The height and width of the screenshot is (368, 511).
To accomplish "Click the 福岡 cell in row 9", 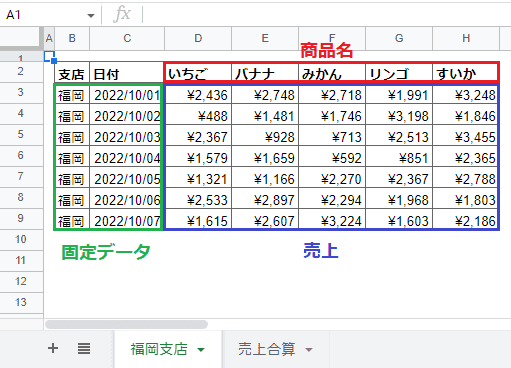I will click(72, 220).
